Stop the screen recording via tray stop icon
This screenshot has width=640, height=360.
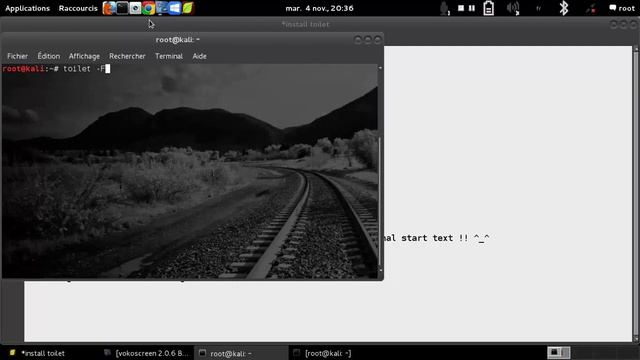click(x=461, y=8)
